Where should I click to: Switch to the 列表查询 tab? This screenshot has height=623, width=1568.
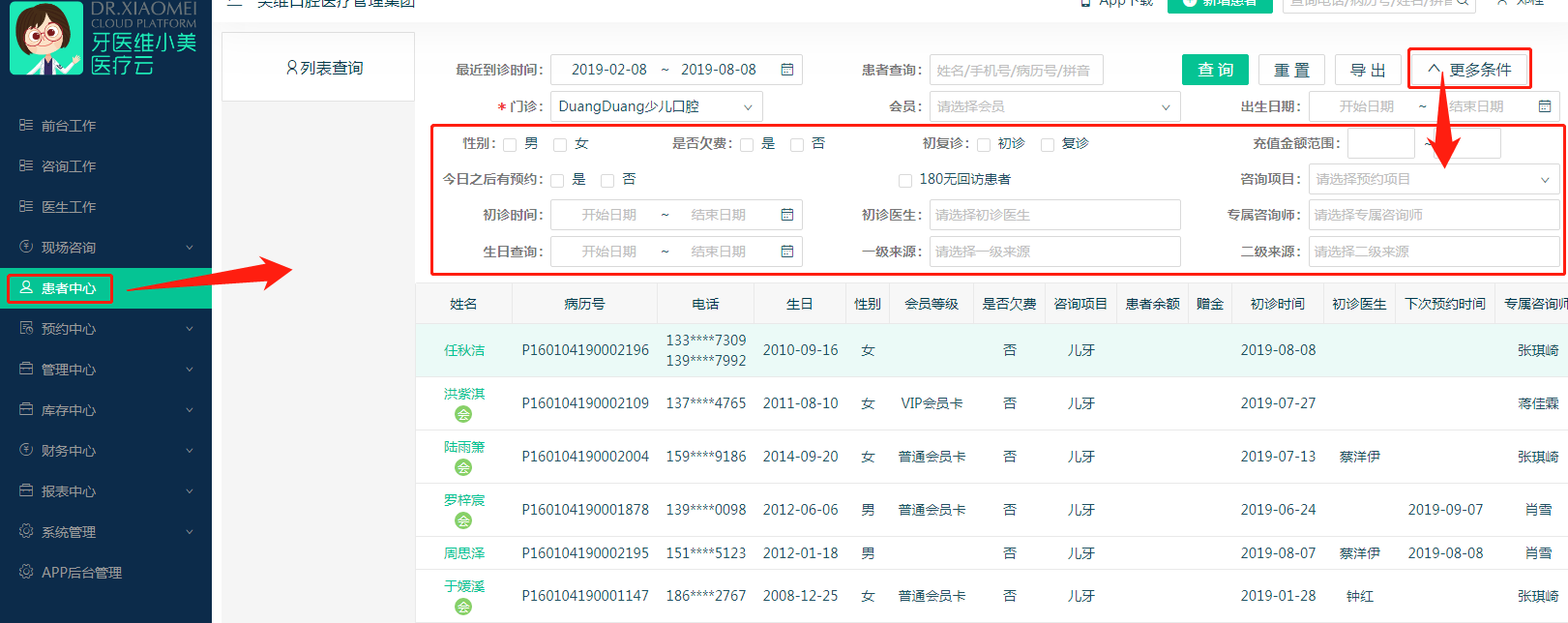[x=324, y=68]
